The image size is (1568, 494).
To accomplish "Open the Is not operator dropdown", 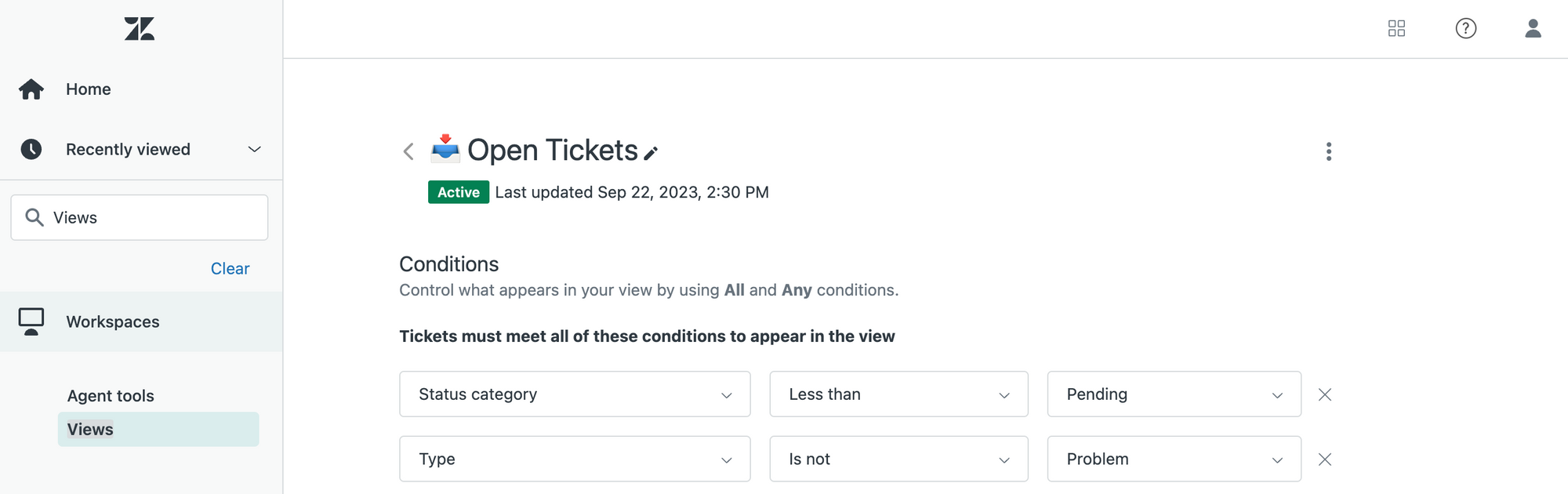I will click(x=898, y=459).
